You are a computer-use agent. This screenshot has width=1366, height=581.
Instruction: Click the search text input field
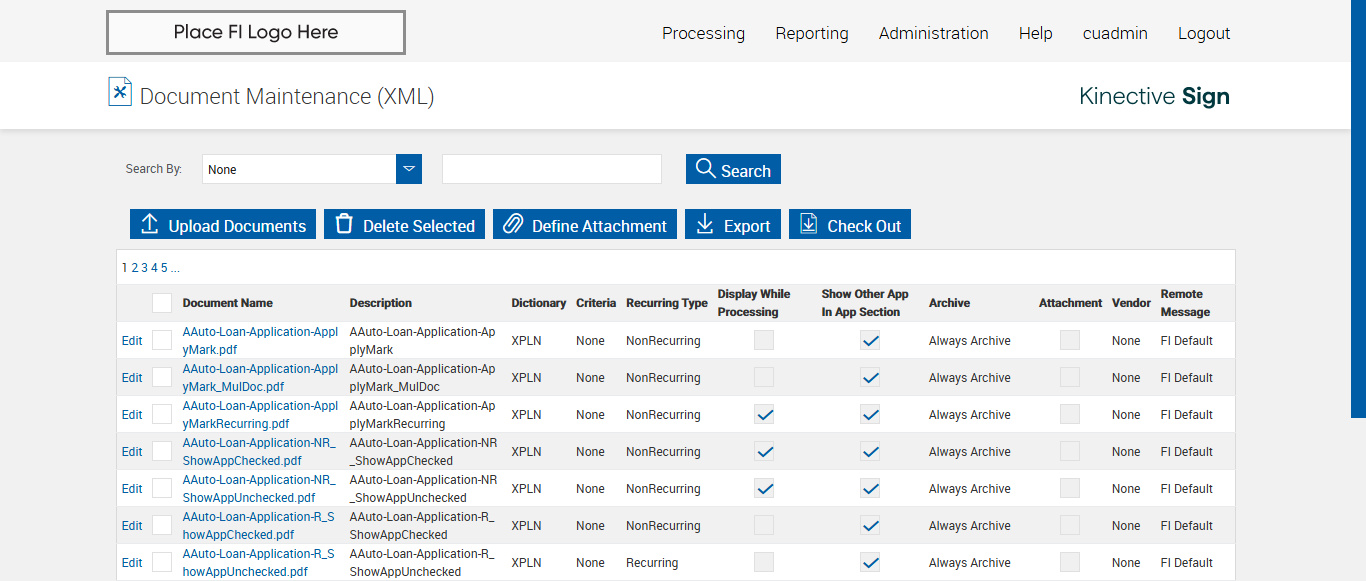coord(552,169)
